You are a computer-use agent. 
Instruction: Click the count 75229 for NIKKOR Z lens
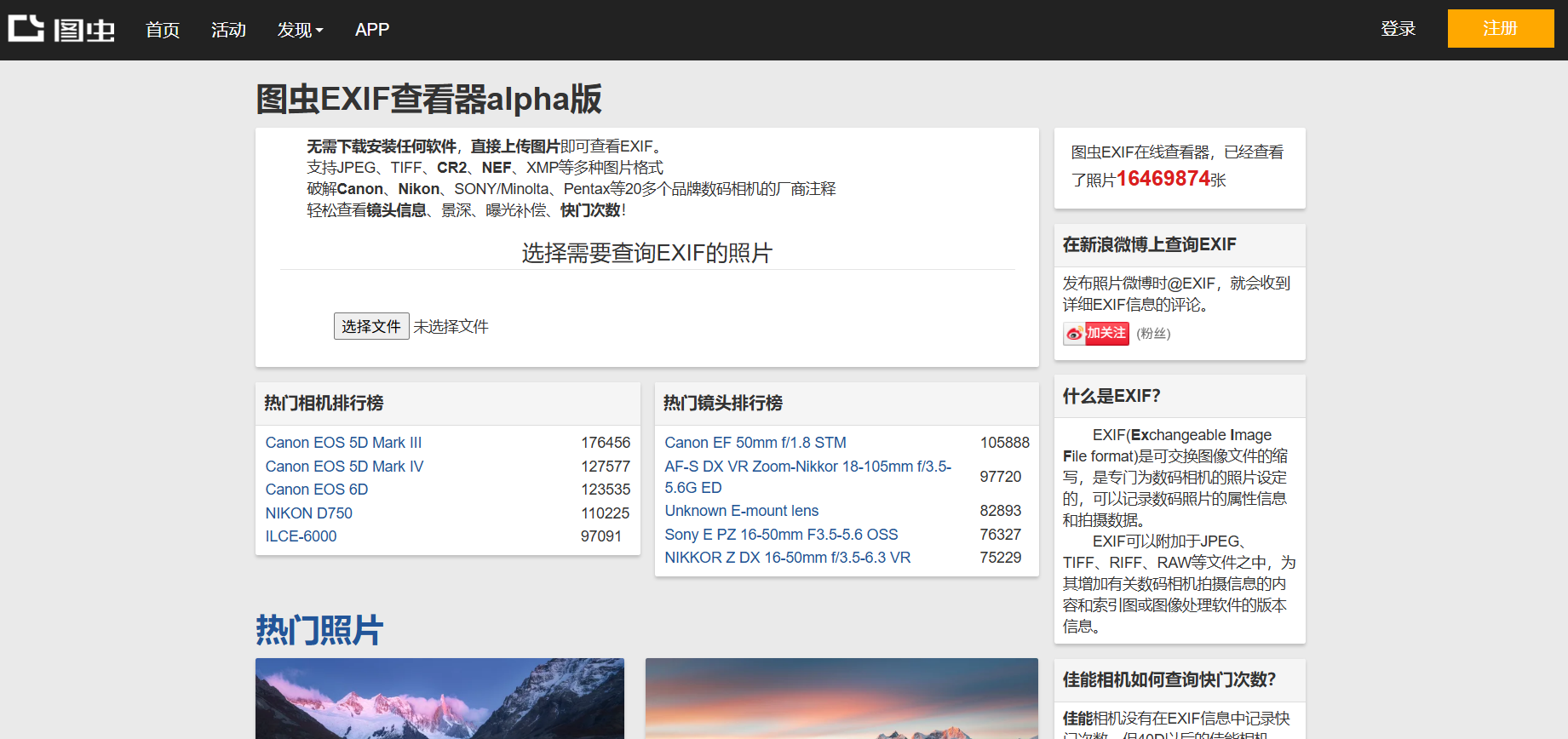click(x=1001, y=558)
